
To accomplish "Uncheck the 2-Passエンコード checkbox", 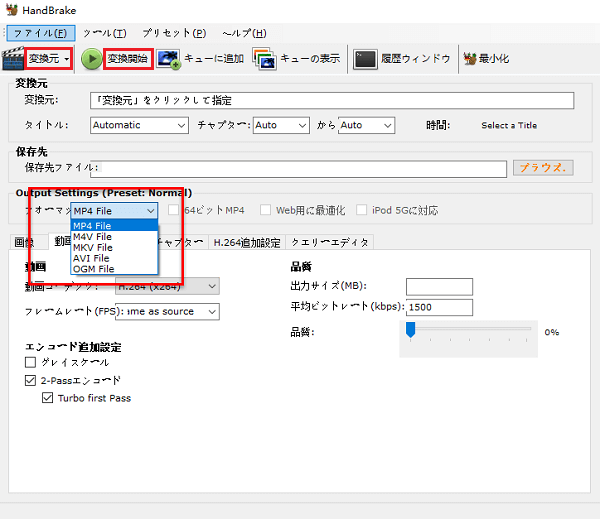I will tap(30, 380).
